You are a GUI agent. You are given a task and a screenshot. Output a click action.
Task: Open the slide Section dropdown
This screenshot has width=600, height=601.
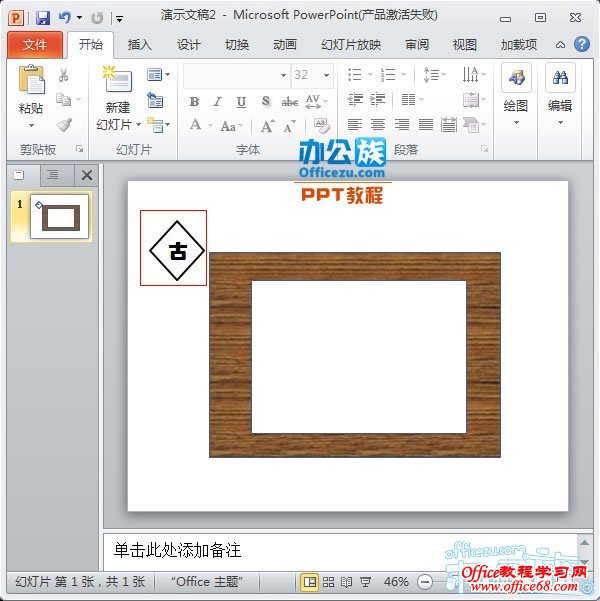pos(158,125)
